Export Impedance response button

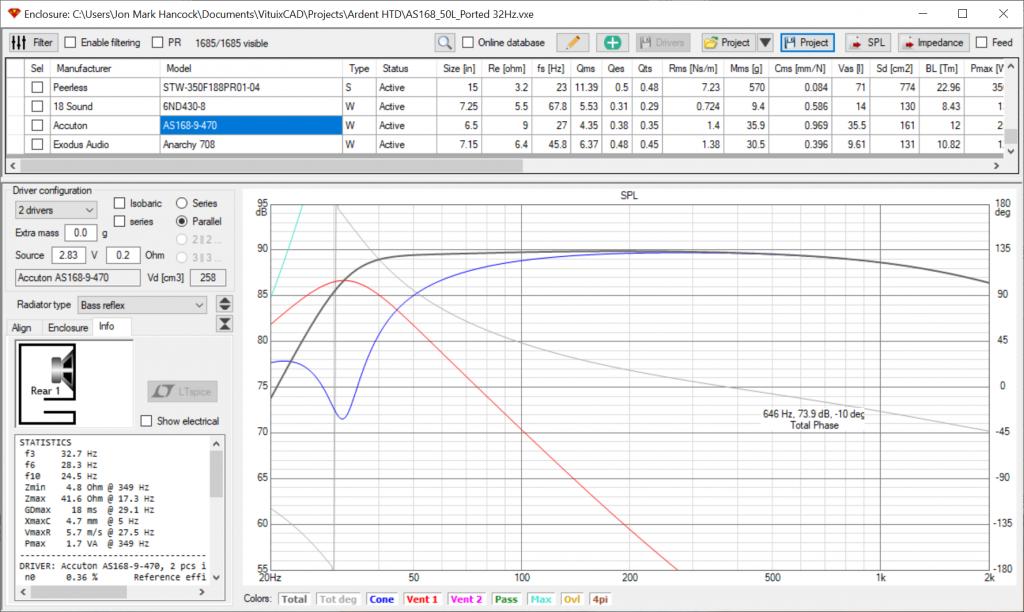934,42
